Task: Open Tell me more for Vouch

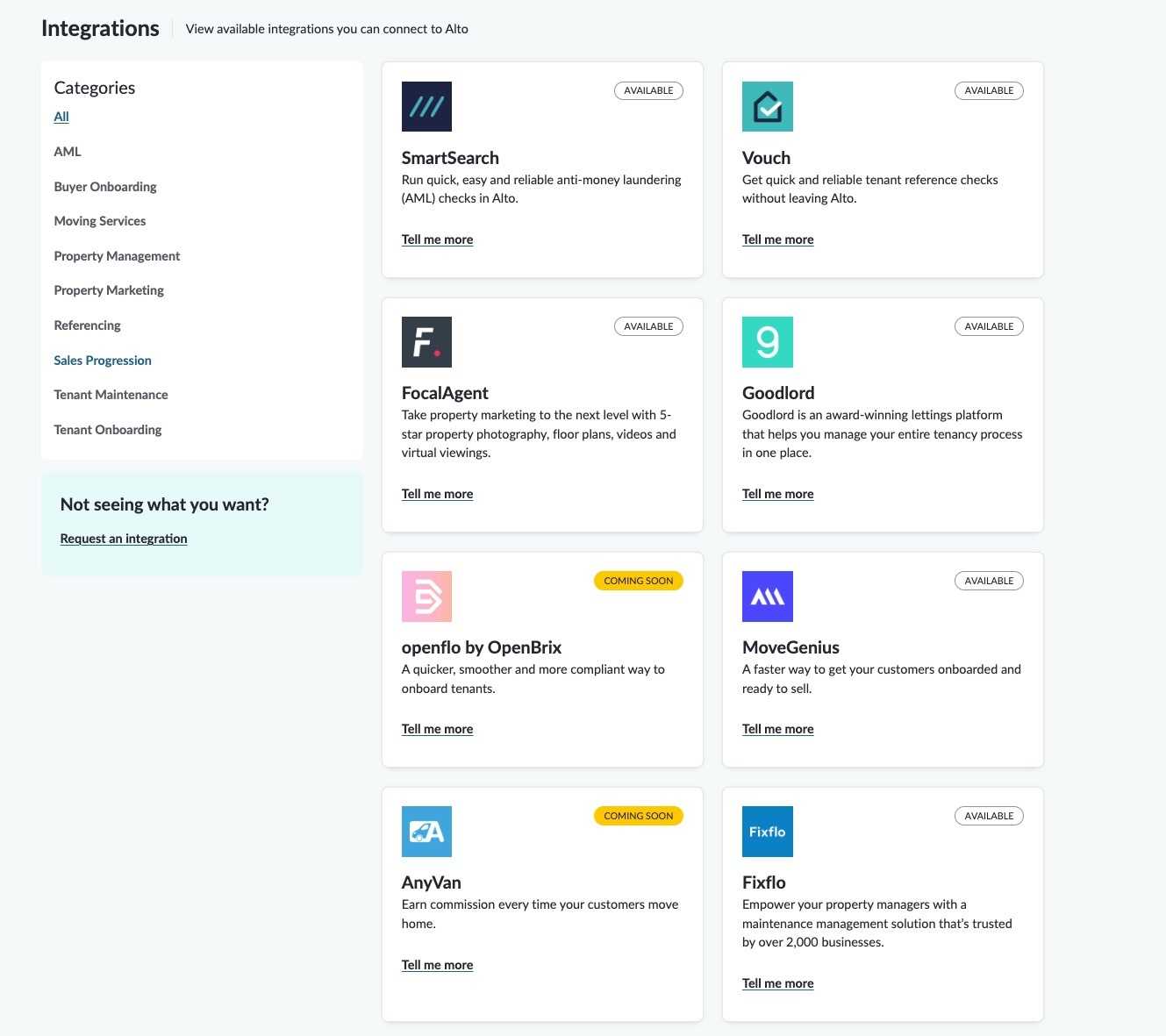Action: [x=778, y=239]
